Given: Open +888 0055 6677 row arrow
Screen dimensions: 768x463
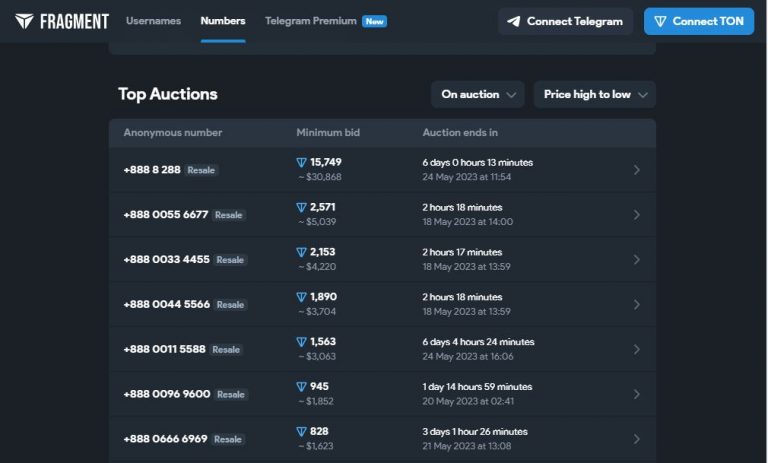Looking at the screenshot, I should [x=637, y=215].
